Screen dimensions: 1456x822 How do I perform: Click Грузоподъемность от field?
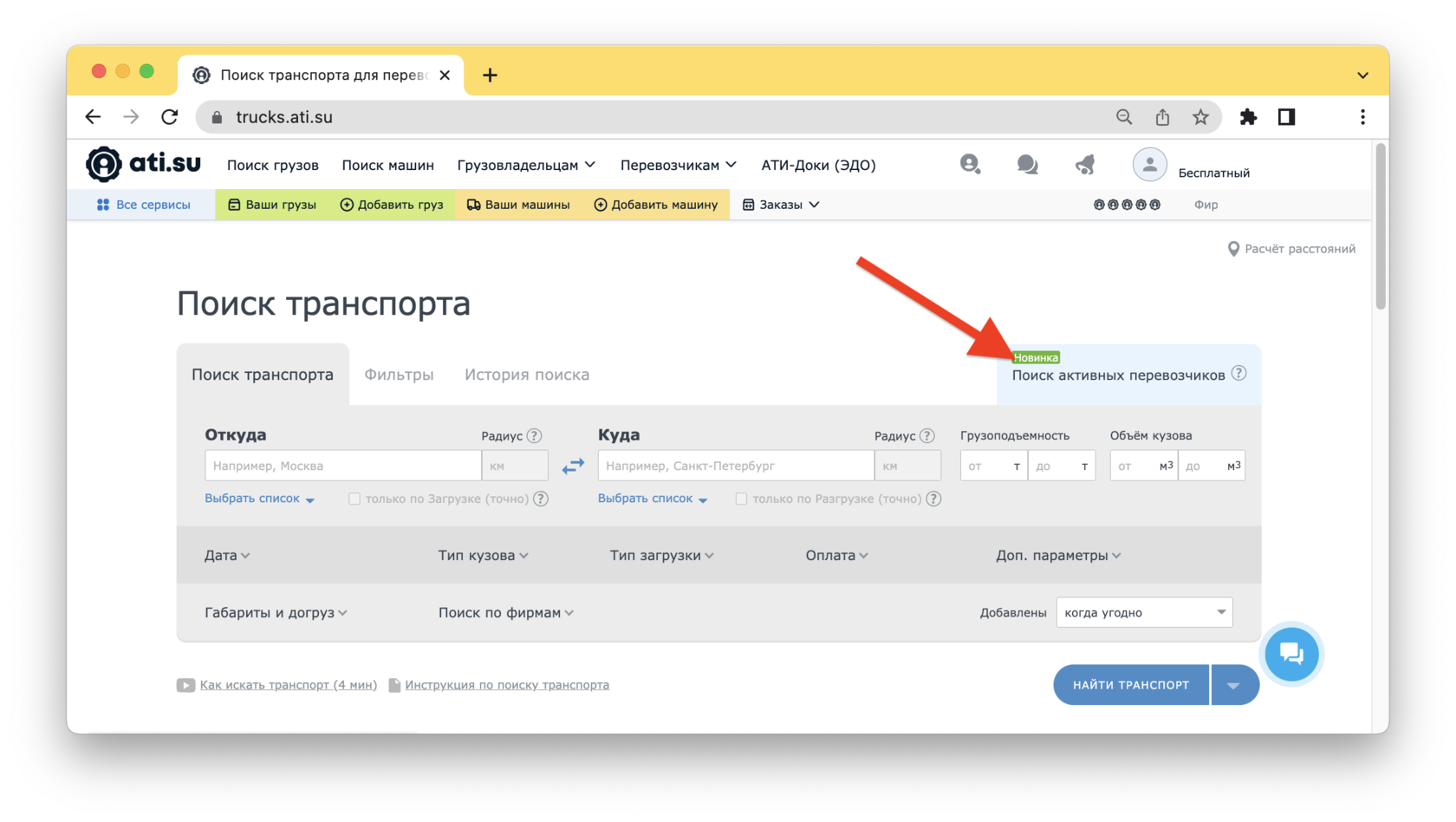[x=993, y=466]
